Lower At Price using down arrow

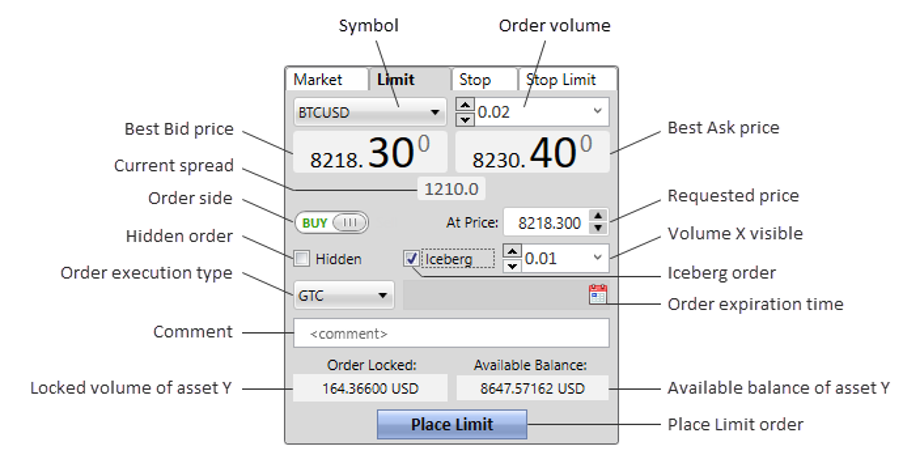(x=599, y=229)
